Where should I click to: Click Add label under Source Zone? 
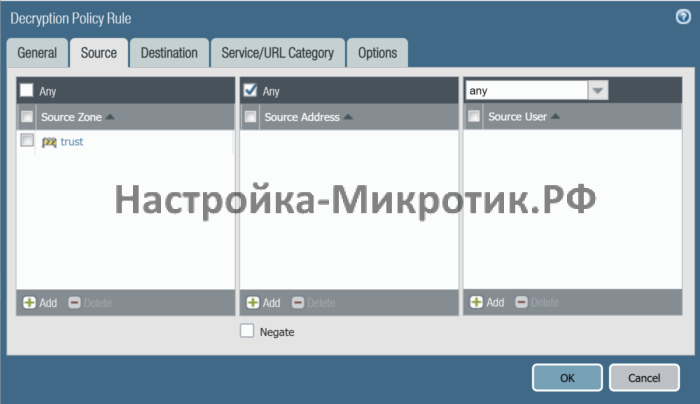pos(48,303)
